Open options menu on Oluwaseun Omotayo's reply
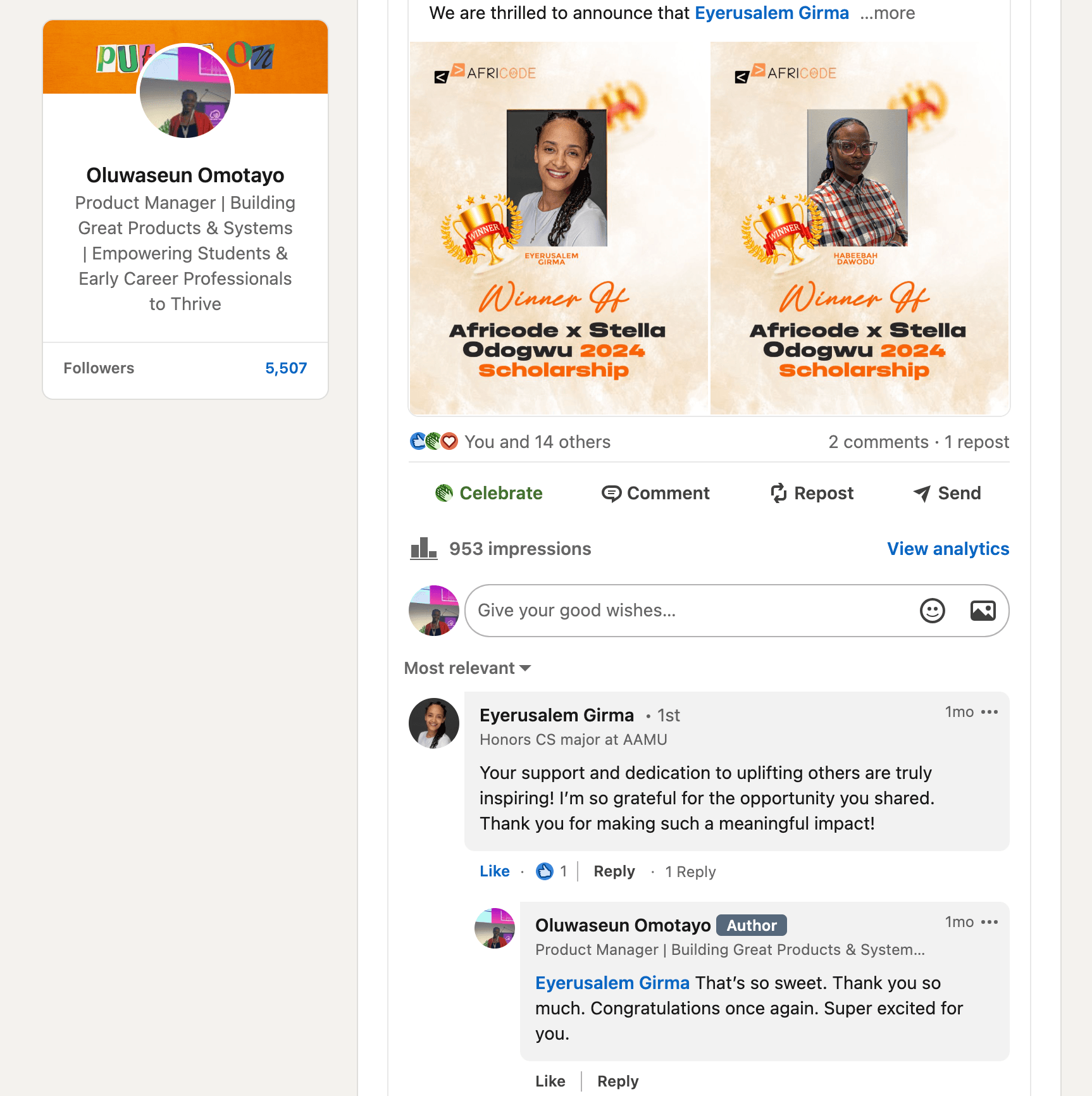 click(x=989, y=922)
